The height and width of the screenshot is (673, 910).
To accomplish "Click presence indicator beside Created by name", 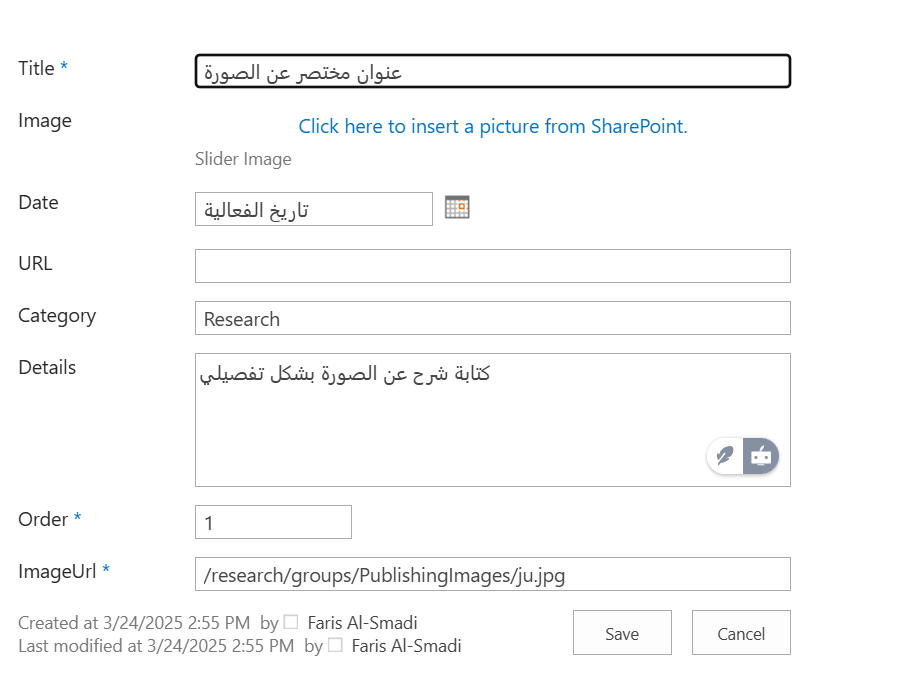I will [291, 622].
